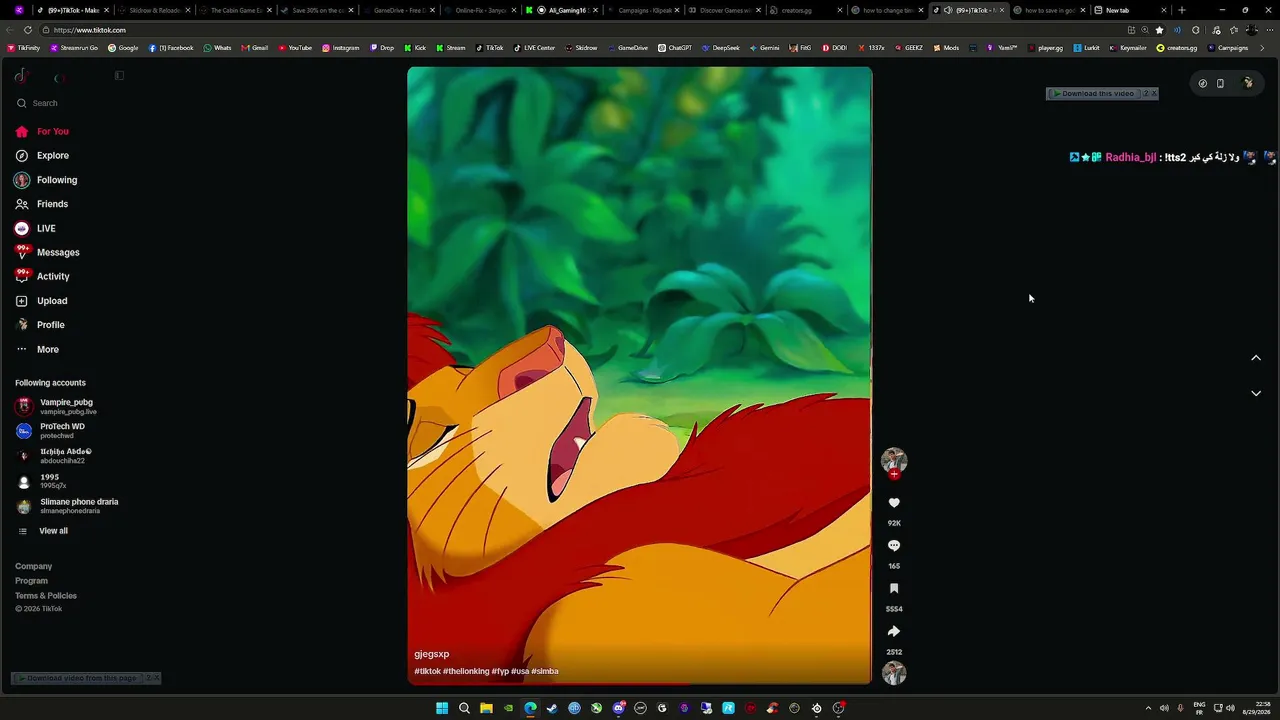Image resolution: width=1280 pixels, height=720 pixels.
Task: Open the DeepSeek bookmark
Action: [720, 48]
